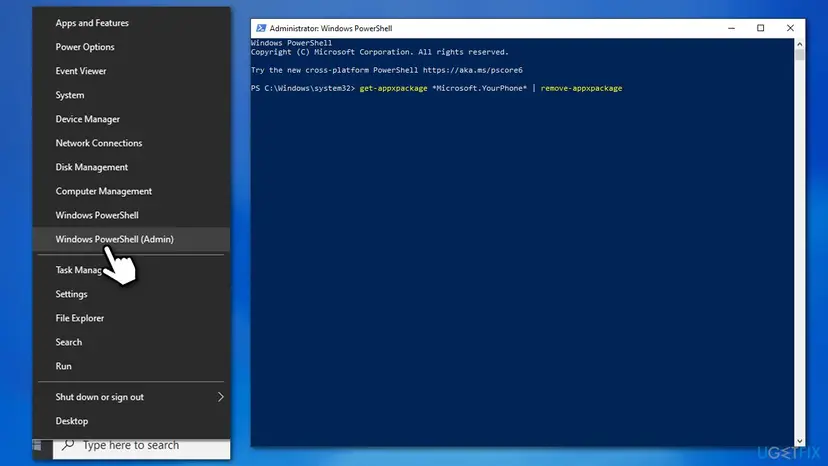This screenshot has width=828, height=466.
Task: Click the PS C:\Windows\system32> prompt
Action: point(303,88)
